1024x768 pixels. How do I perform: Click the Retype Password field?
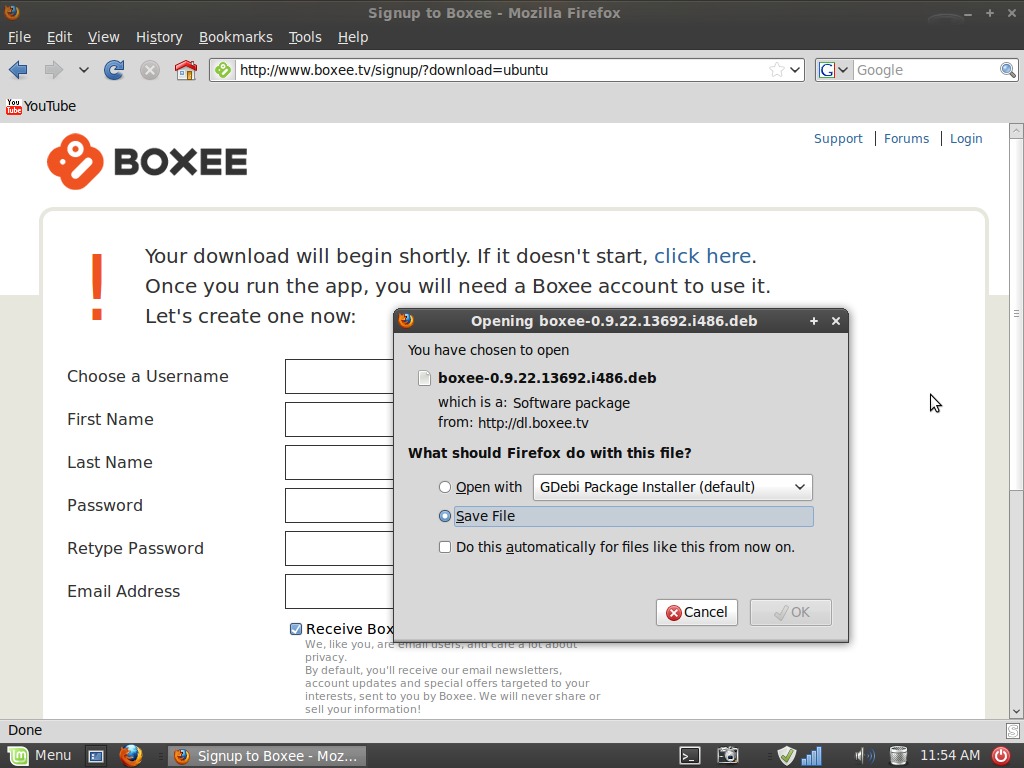point(340,549)
